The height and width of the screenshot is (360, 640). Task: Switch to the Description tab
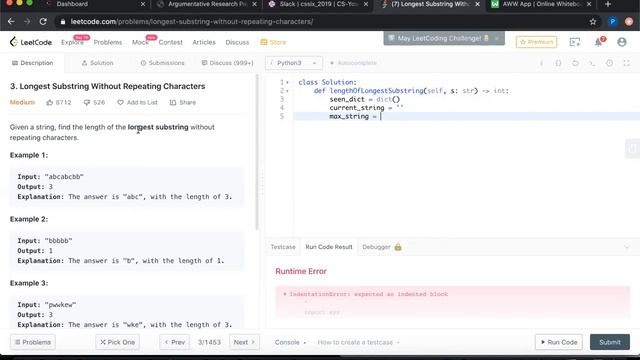(x=33, y=63)
